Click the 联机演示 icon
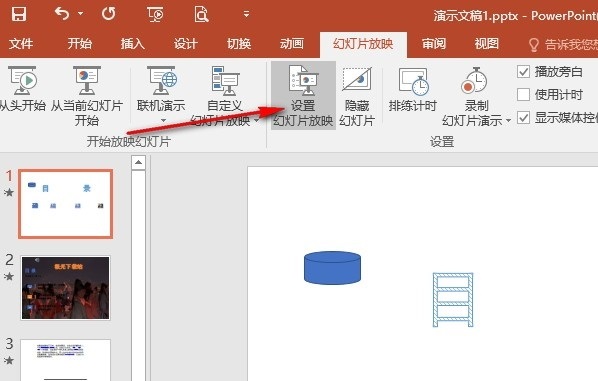 coord(161,81)
